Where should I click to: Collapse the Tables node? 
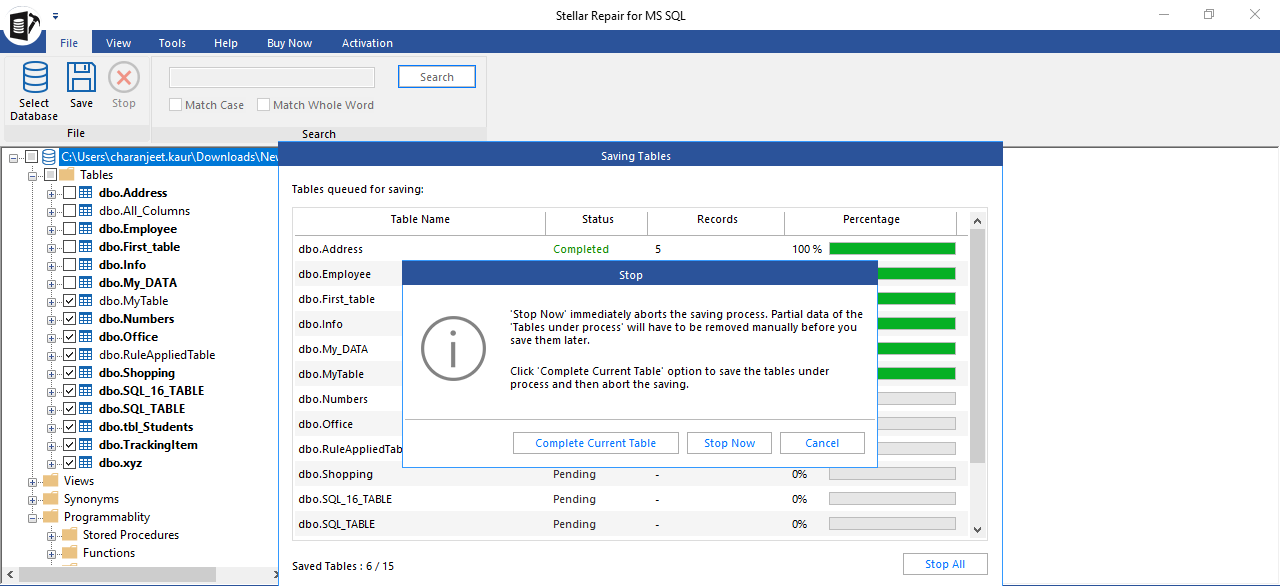(x=32, y=175)
